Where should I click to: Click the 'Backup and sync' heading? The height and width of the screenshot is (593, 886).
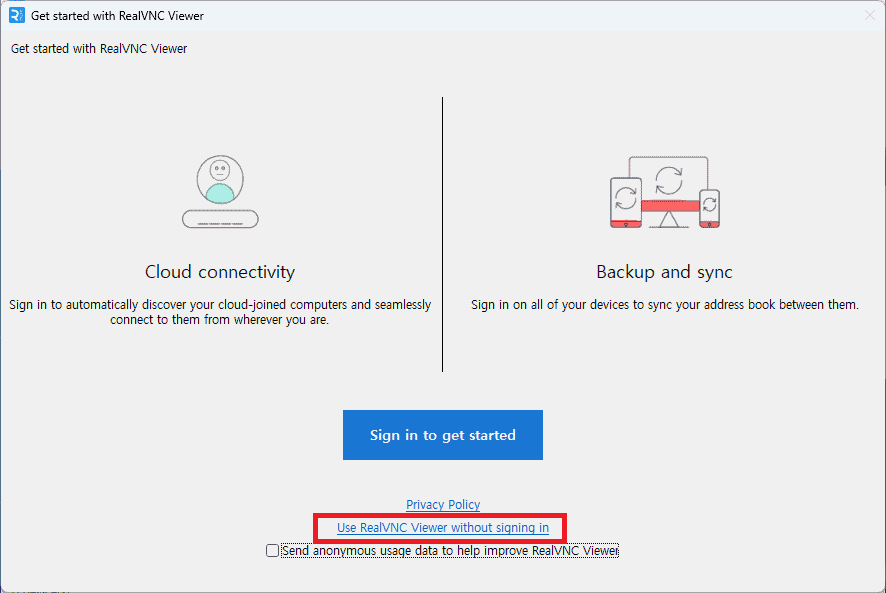(x=665, y=272)
